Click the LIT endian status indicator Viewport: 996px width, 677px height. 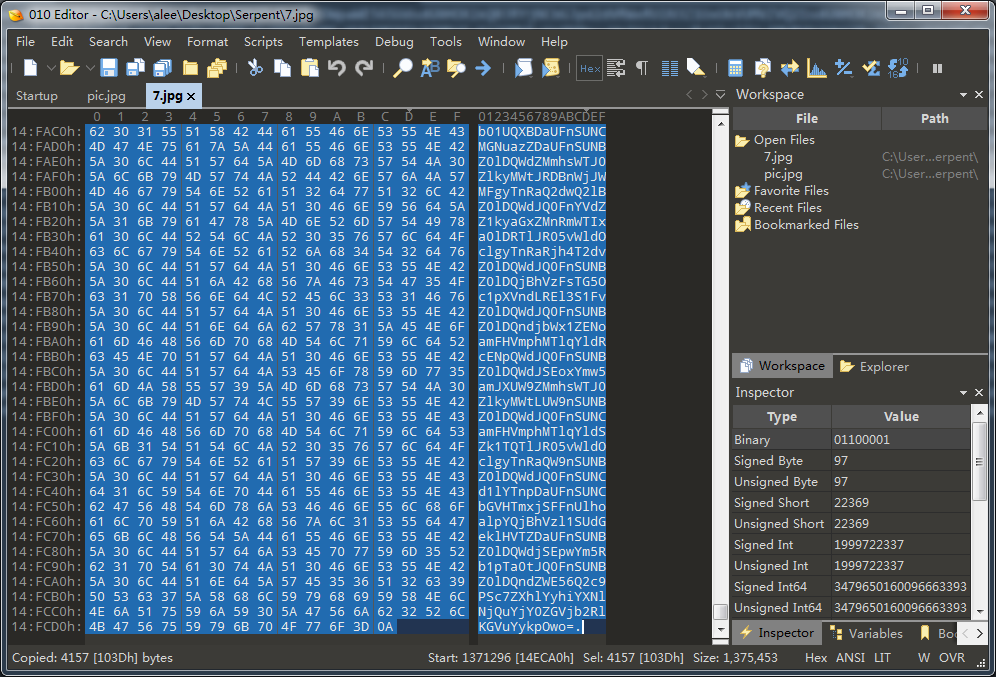point(882,658)
